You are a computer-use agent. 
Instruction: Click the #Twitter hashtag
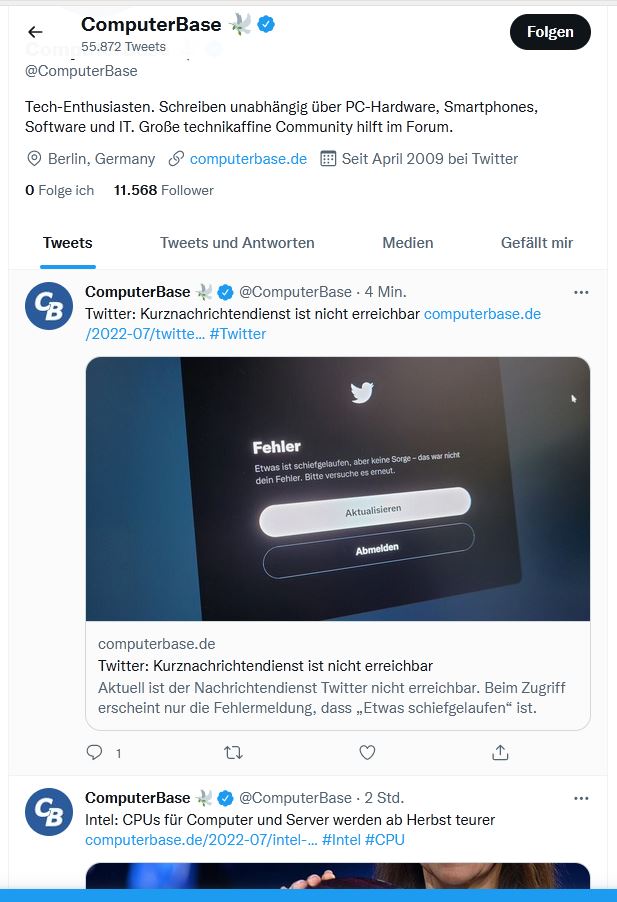[238, 334]
